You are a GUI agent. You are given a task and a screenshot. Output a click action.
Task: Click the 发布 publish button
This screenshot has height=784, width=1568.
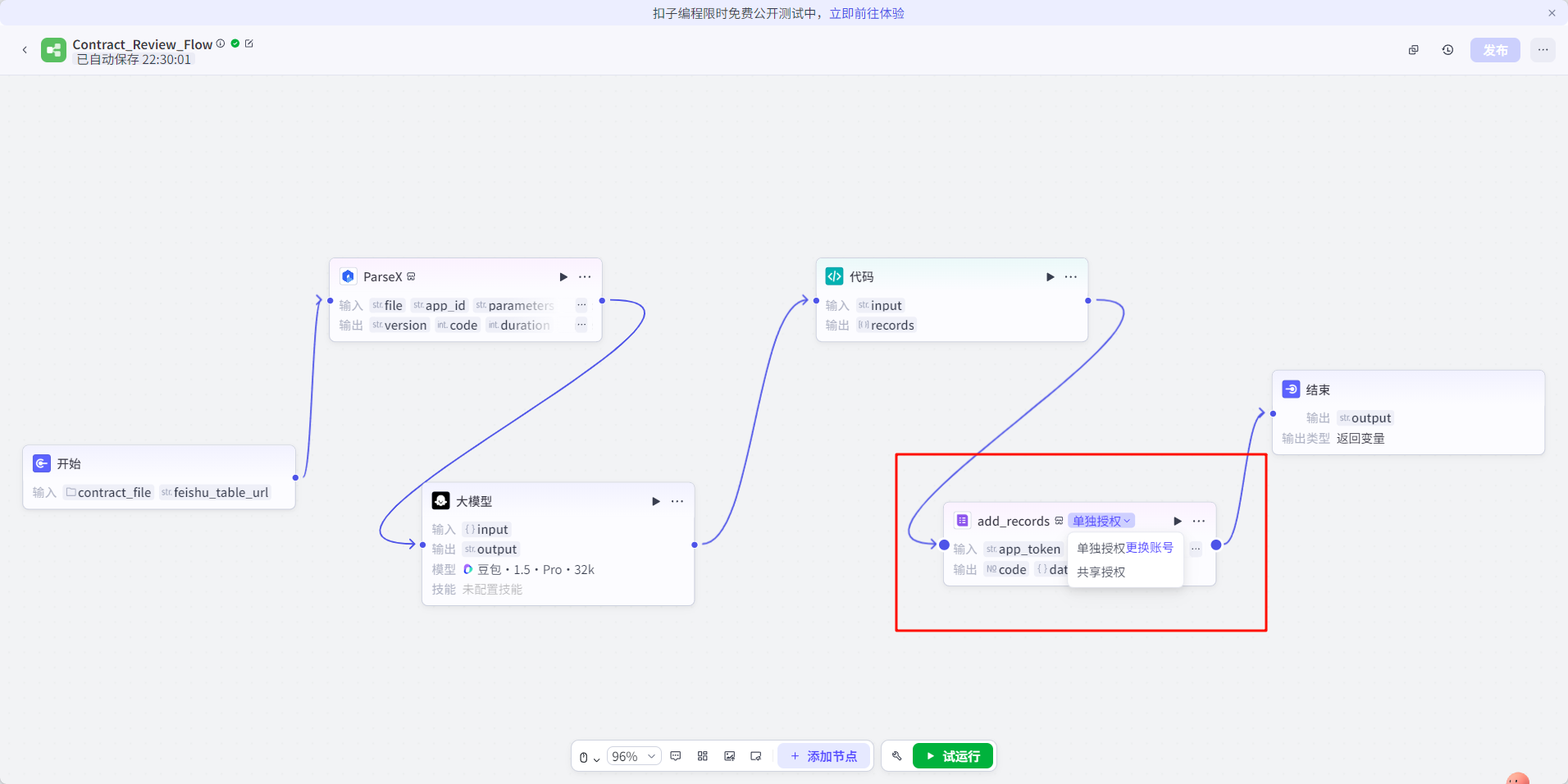pyautogui.click(x=1494, y=49)
